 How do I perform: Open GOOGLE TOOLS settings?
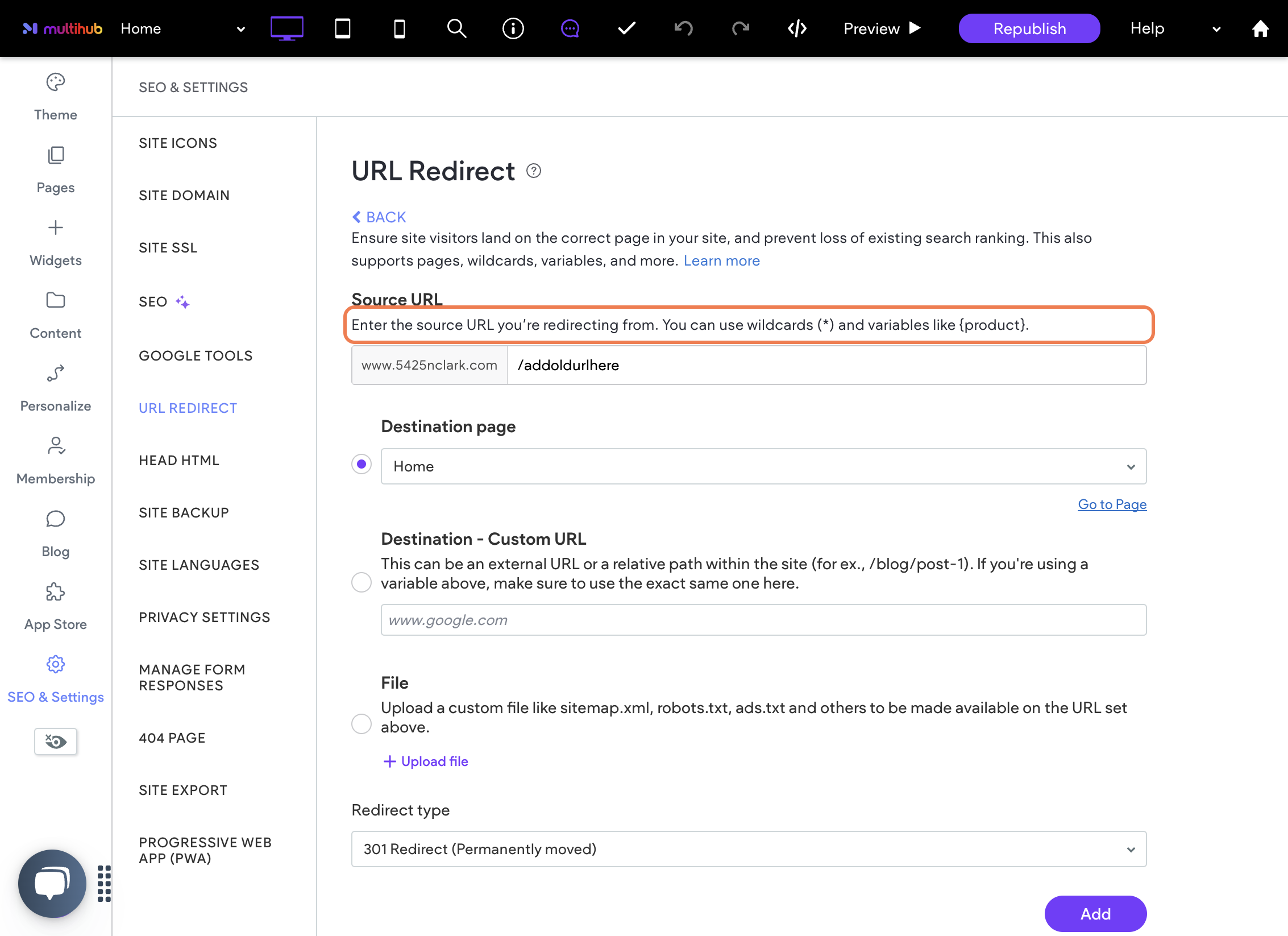click(196, 356)
